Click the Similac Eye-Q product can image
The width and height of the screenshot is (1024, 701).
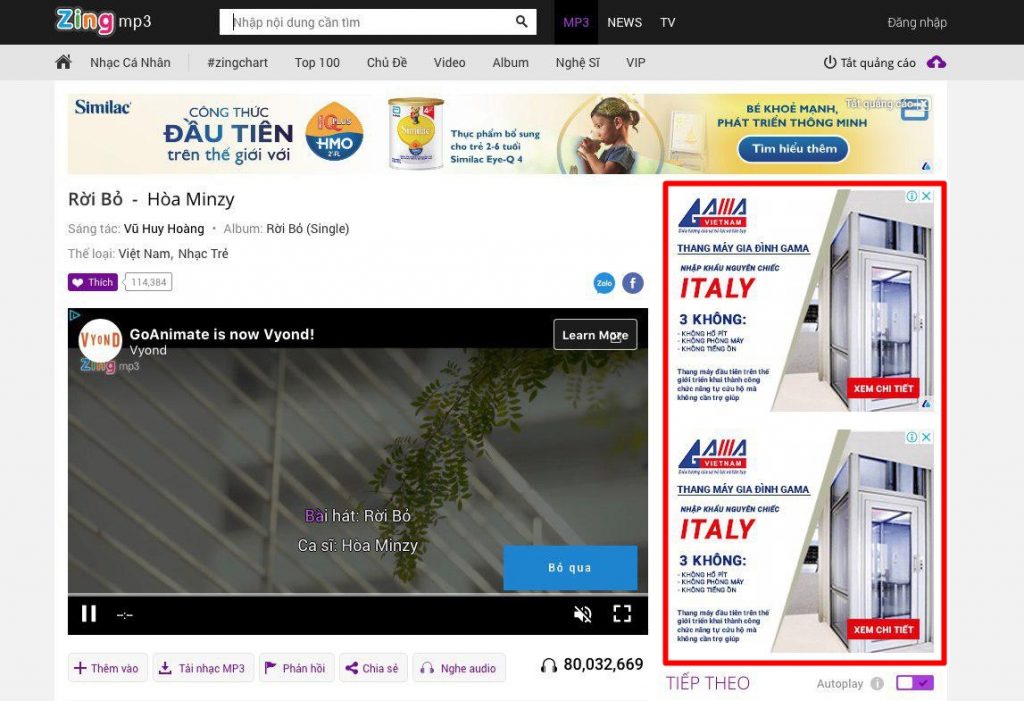[416, 134]
